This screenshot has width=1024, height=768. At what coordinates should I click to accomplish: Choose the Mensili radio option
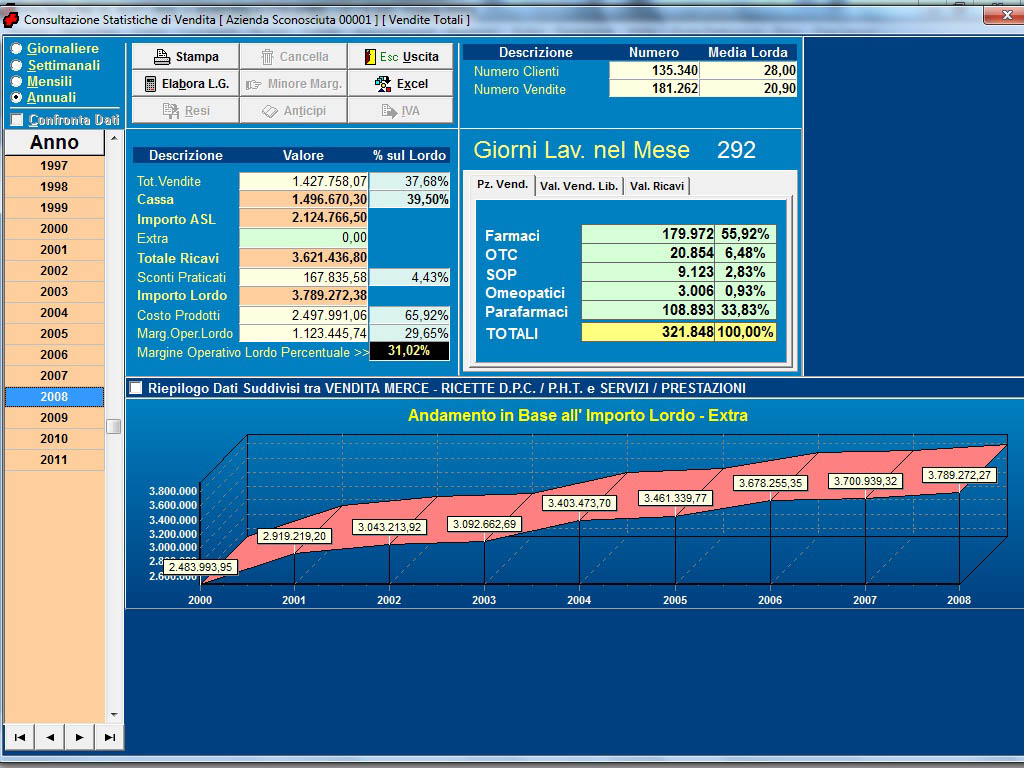(16, 81)
